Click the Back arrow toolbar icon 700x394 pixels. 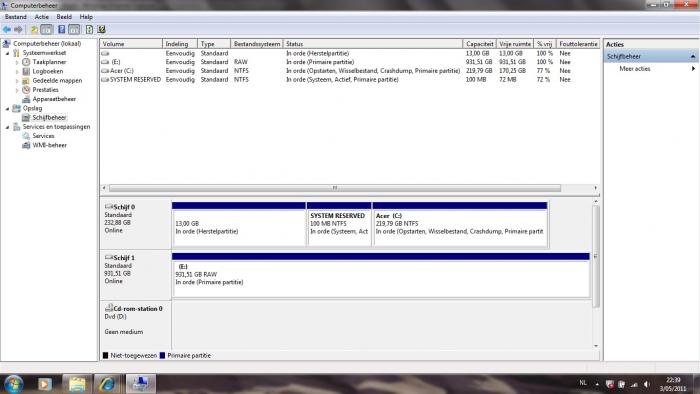[7, 29]
